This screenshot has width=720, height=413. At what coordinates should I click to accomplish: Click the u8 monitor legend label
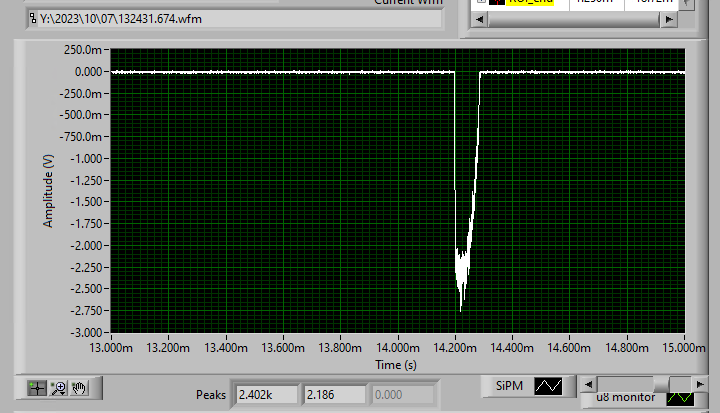pyautogui.click(x=625, y=397)
